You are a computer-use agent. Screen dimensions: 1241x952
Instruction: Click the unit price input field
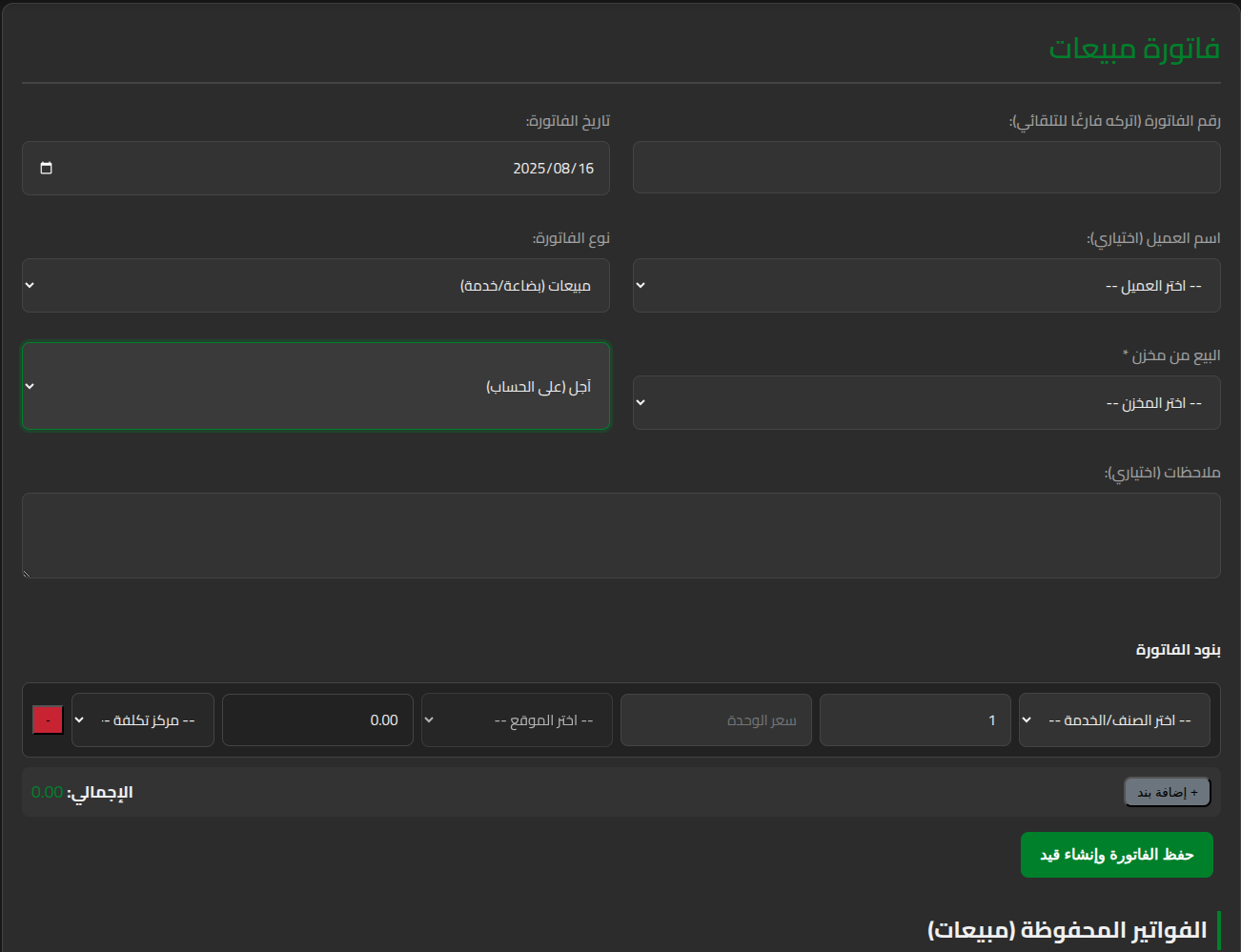coord(715,720)
